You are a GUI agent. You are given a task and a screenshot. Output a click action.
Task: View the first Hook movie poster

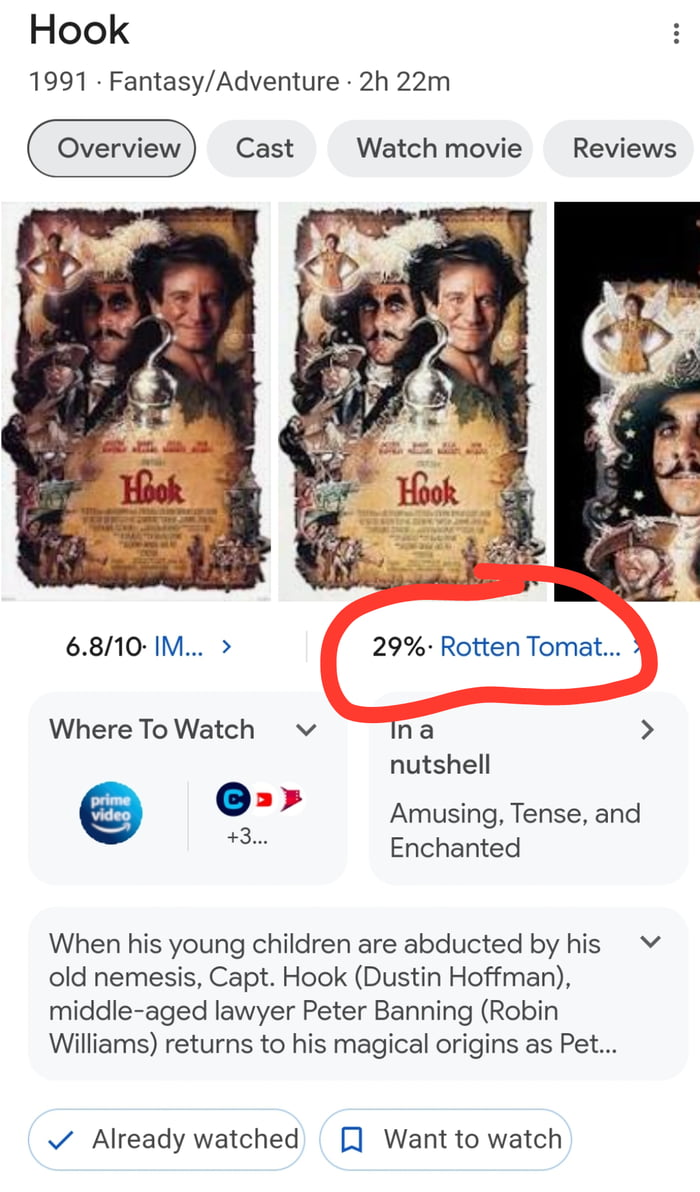click(x=136, y=400)
